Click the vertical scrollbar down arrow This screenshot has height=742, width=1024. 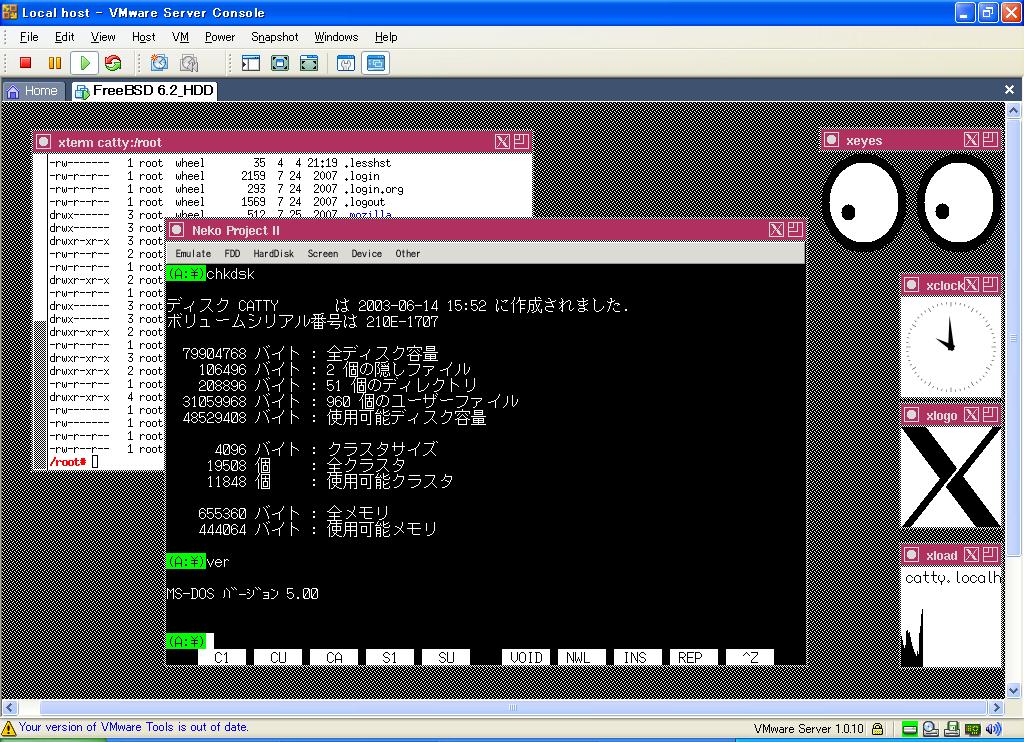(x=1014, y=690)
